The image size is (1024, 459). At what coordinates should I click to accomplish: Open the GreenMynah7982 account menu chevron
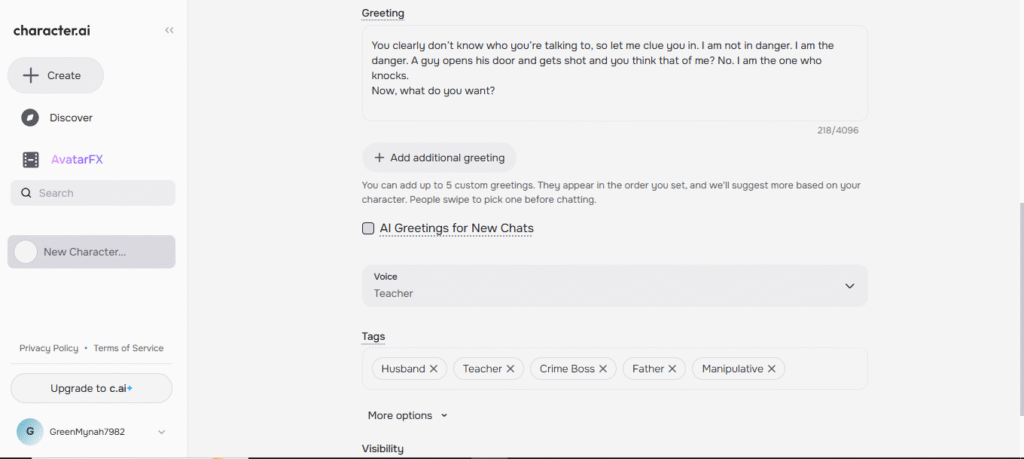[161, 432]
